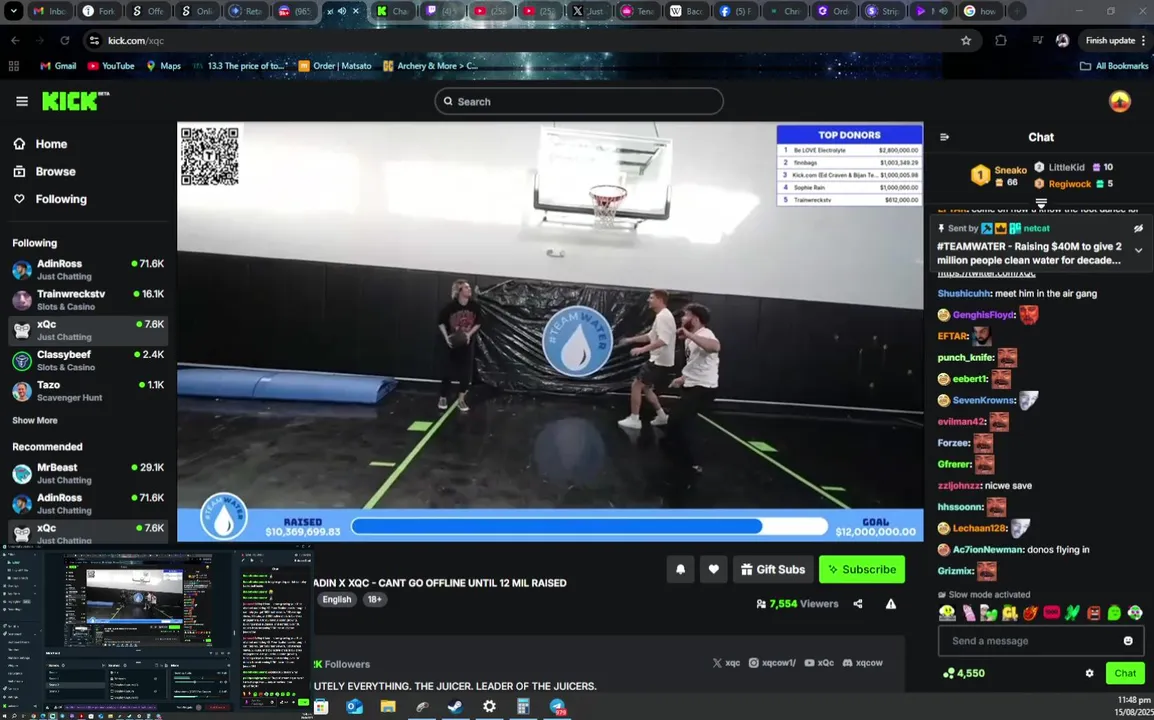Click the Gift Subs button
1154x720 pixels.
[x=773, y=569]
